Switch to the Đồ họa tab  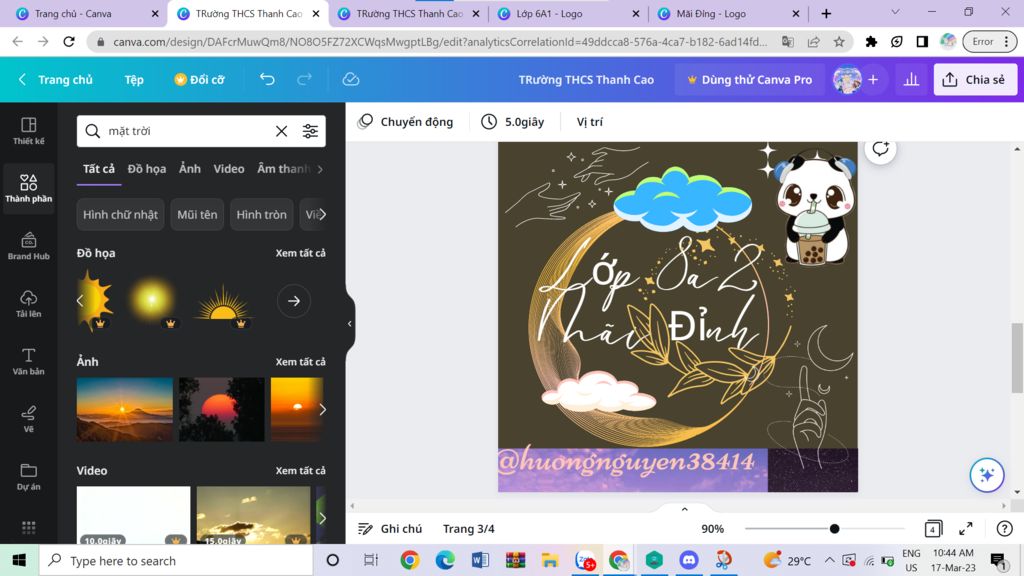[147, 169]
